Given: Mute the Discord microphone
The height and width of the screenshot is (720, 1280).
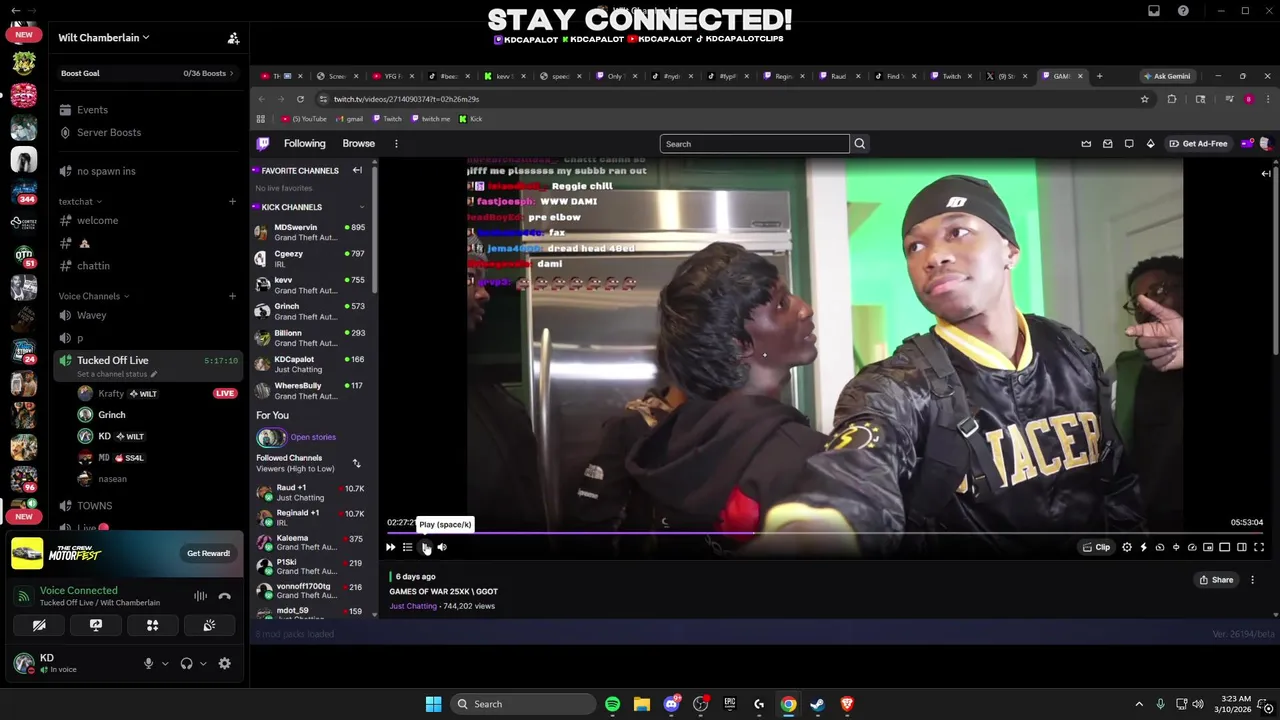Looking at the screenshot, I should (x=148, y=663).
